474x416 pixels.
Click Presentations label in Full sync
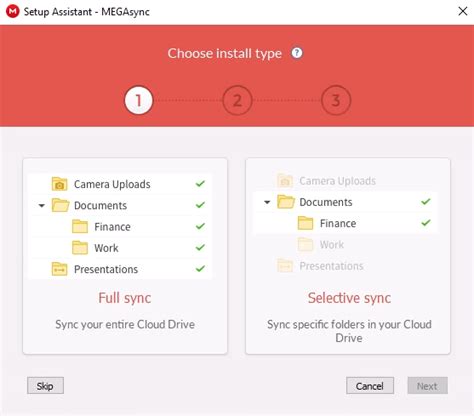[106, 269]
